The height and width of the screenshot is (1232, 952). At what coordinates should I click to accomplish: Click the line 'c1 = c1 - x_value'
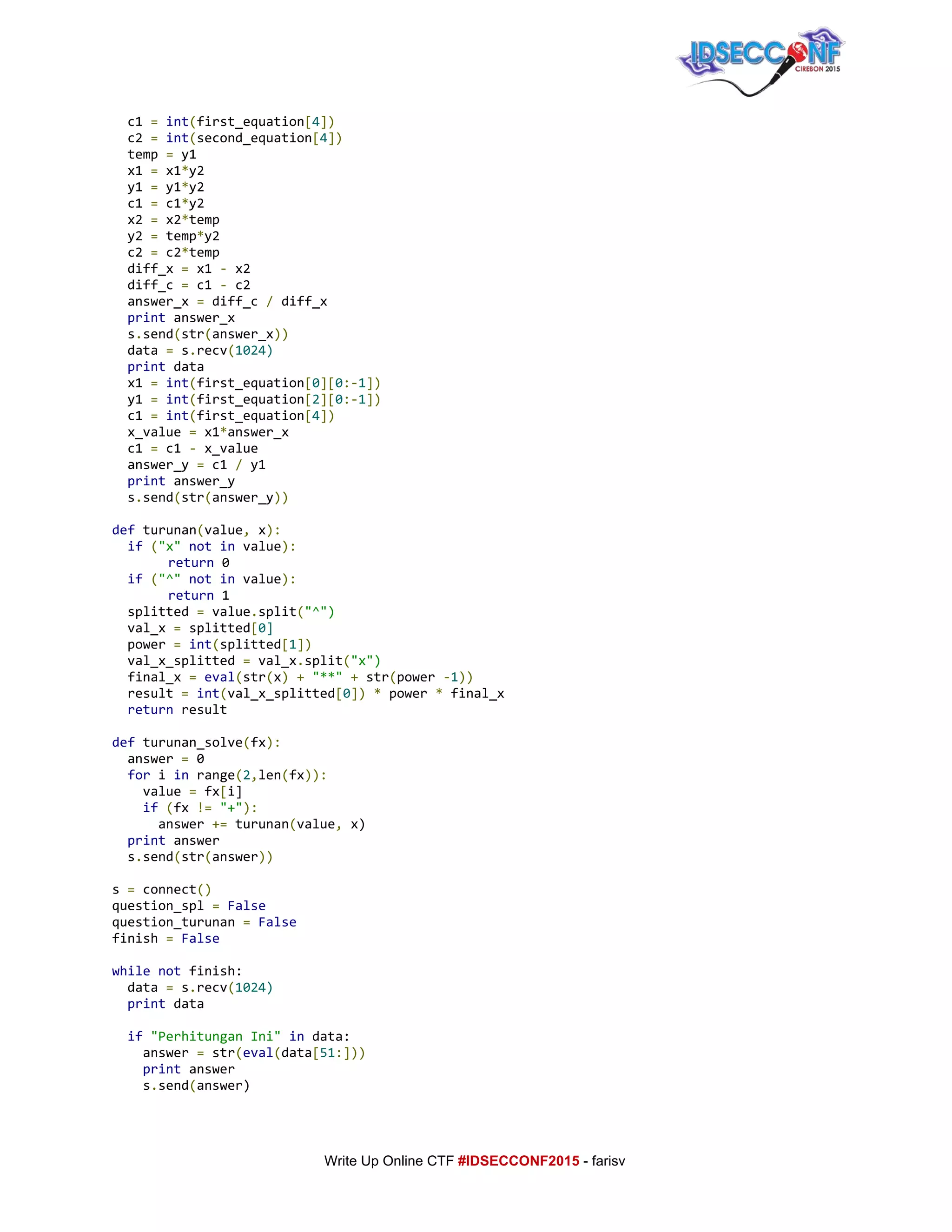[x=193, y=449]
